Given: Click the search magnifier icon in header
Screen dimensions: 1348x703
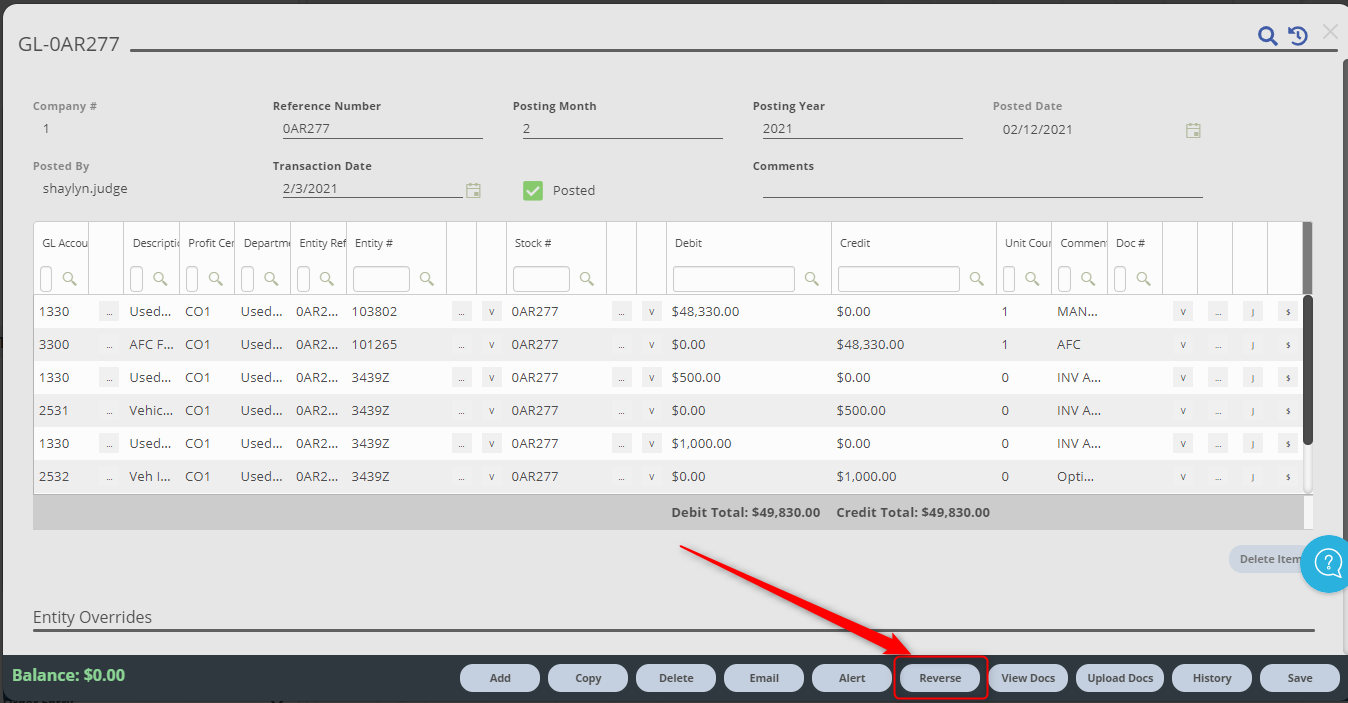Looking at the screenshot, I should 1267,37.
